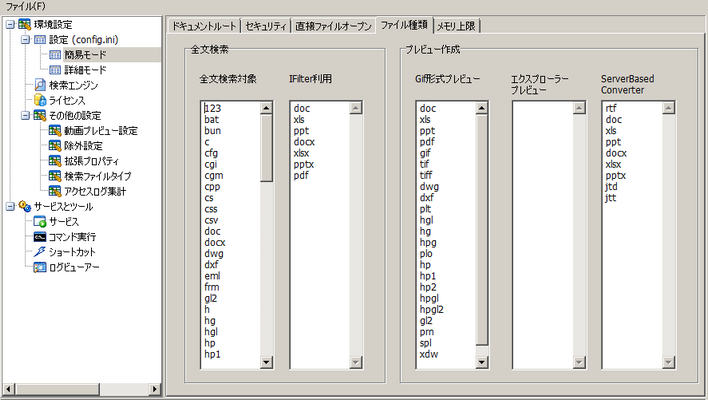Click the 動画プレビュー設定 icon
This screenshot has width=708, height=400.
[55, 131]
